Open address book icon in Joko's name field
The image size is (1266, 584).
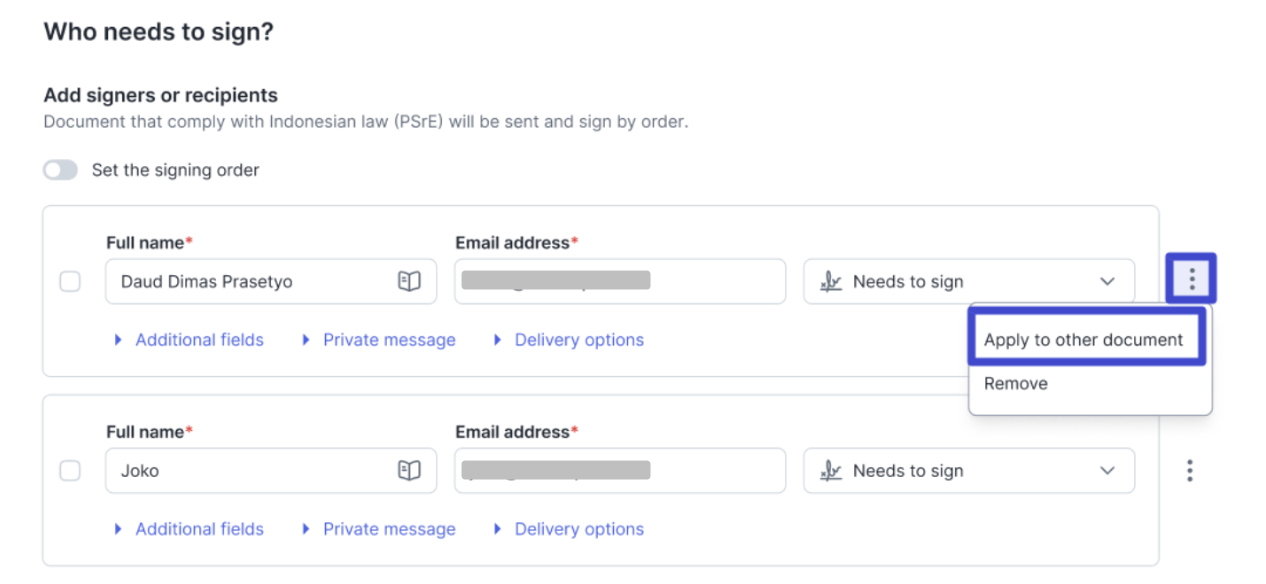coord(409,471)
